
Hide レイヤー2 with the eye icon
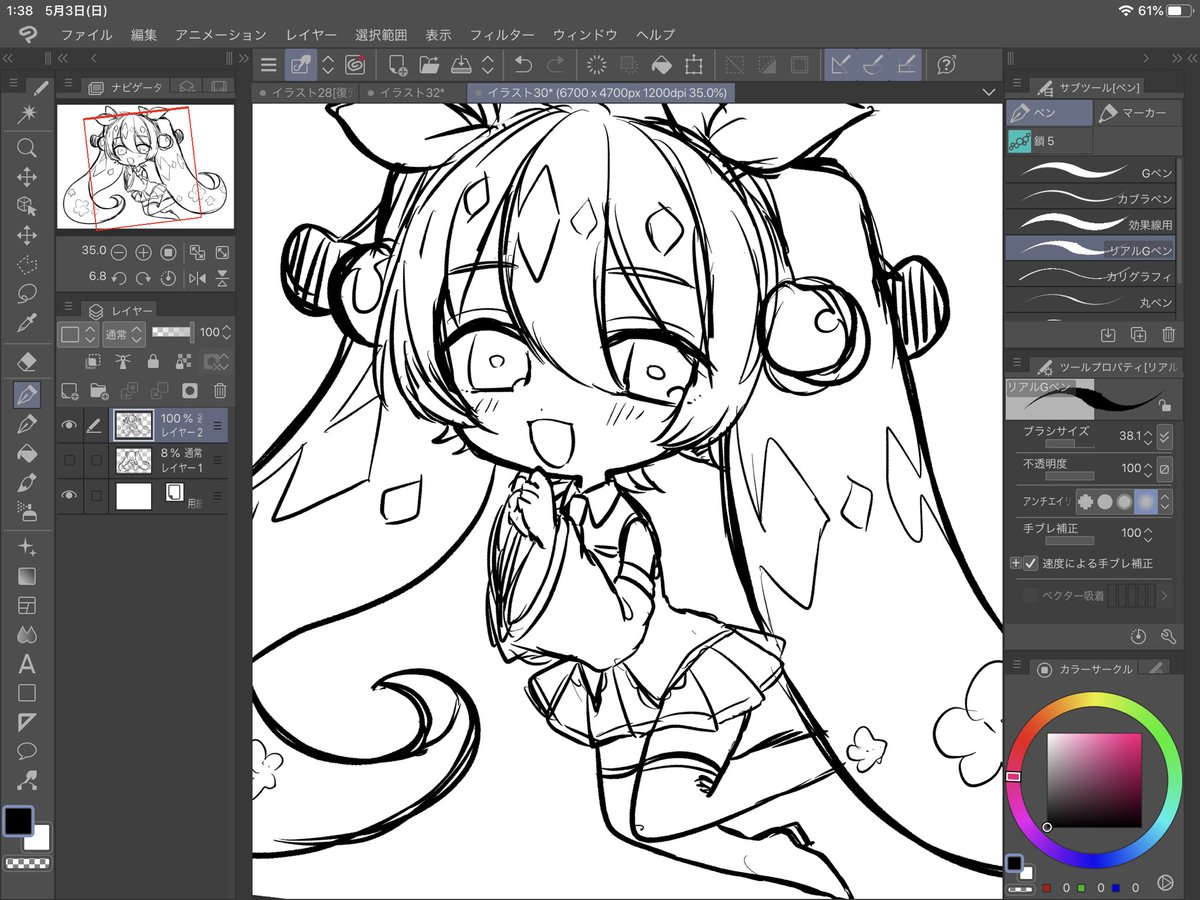[69, 425]
